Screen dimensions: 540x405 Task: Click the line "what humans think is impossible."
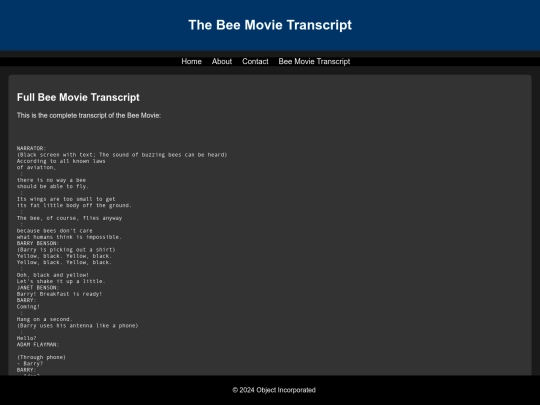(69, 237)
